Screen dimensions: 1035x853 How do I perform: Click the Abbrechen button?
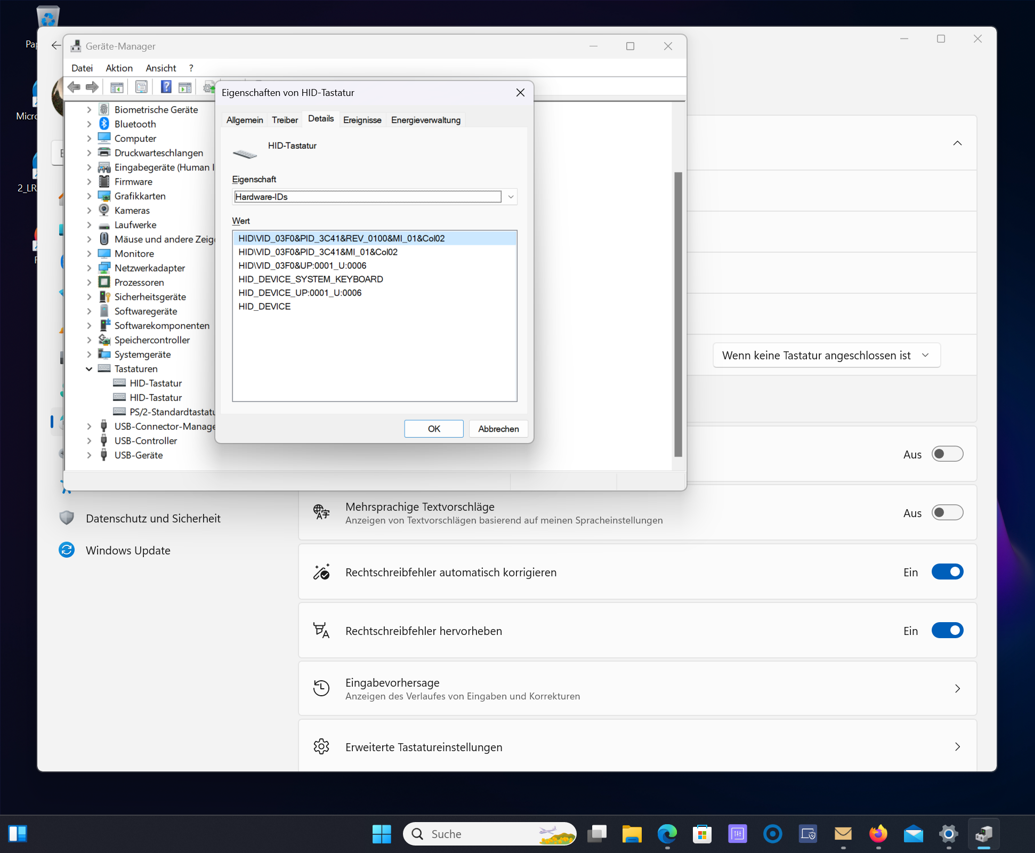(x=498, y=428)
